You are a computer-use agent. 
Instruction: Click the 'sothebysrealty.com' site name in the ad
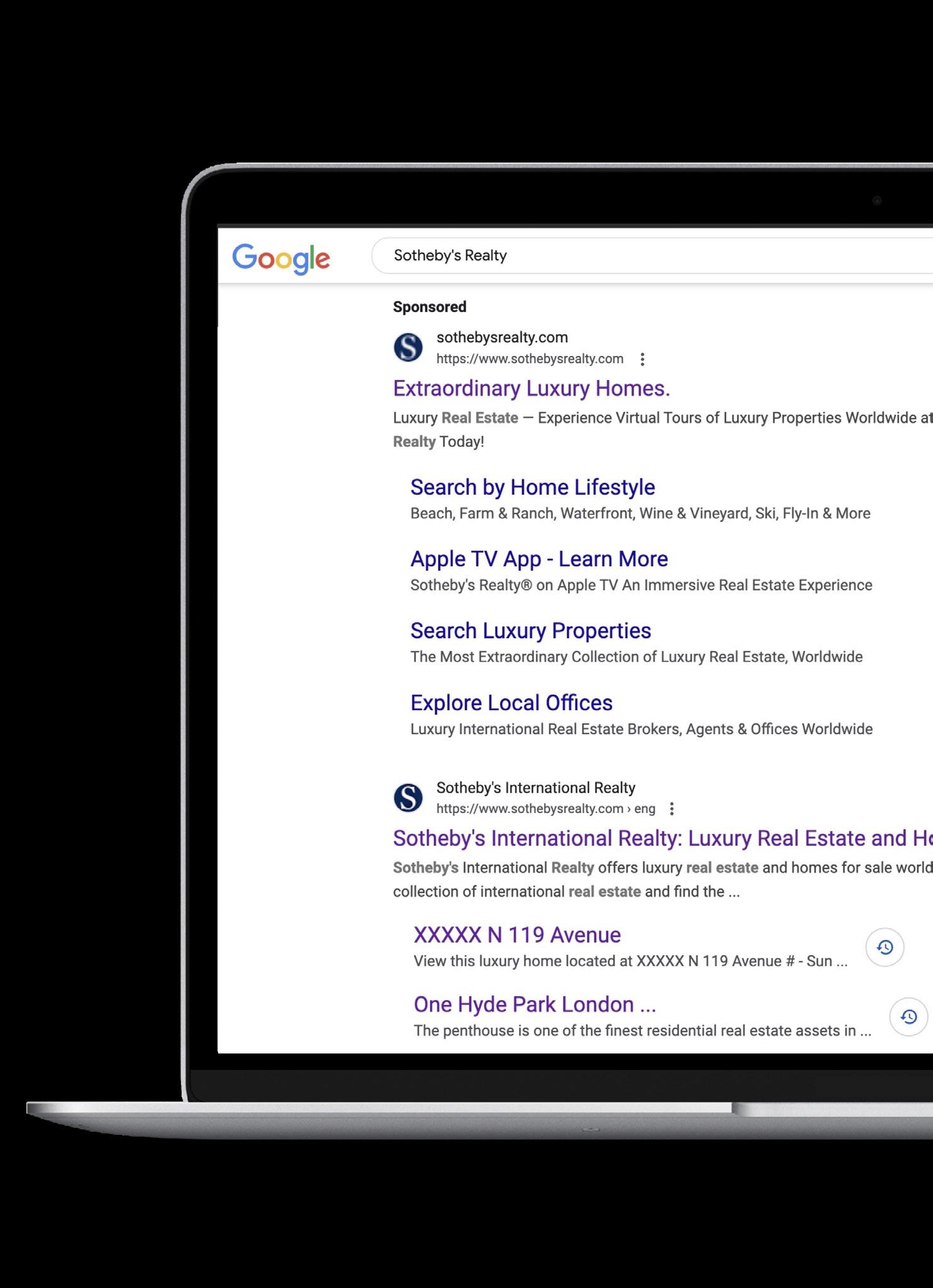coord(502,337)
